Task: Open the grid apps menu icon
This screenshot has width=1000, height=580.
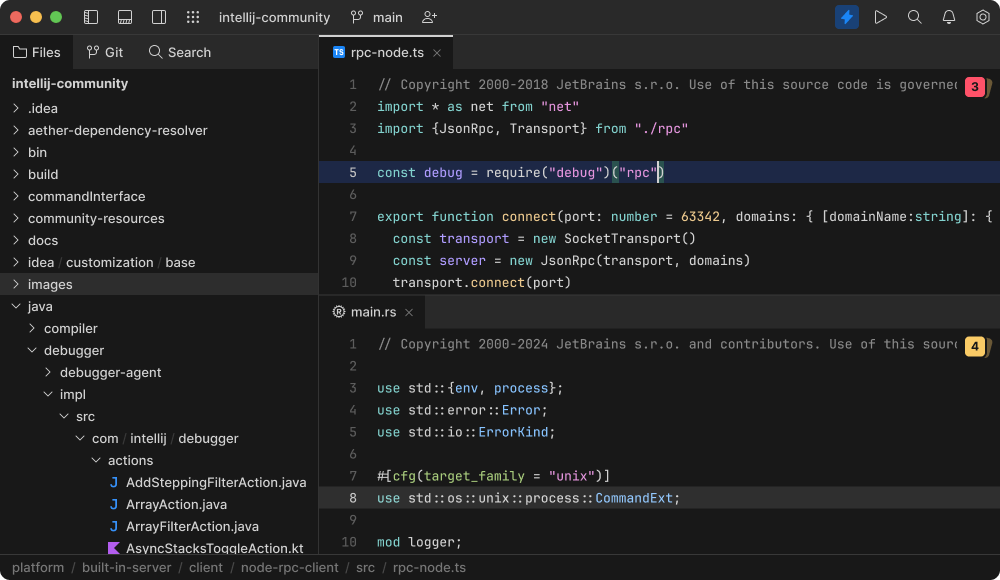Action: [194, 17]
